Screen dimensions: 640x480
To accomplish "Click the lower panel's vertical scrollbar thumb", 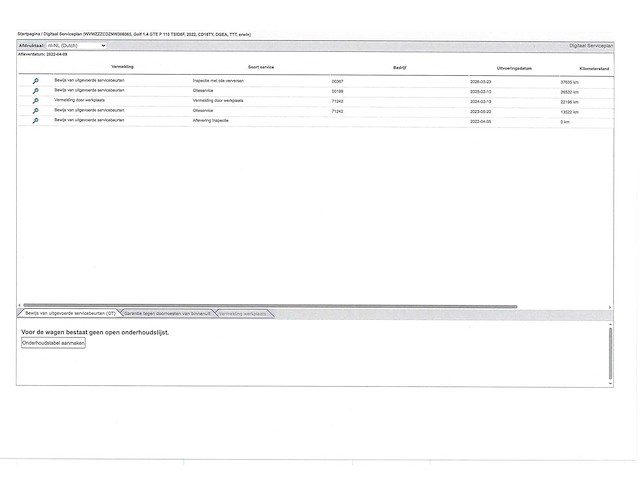I will tap(610, 353).
